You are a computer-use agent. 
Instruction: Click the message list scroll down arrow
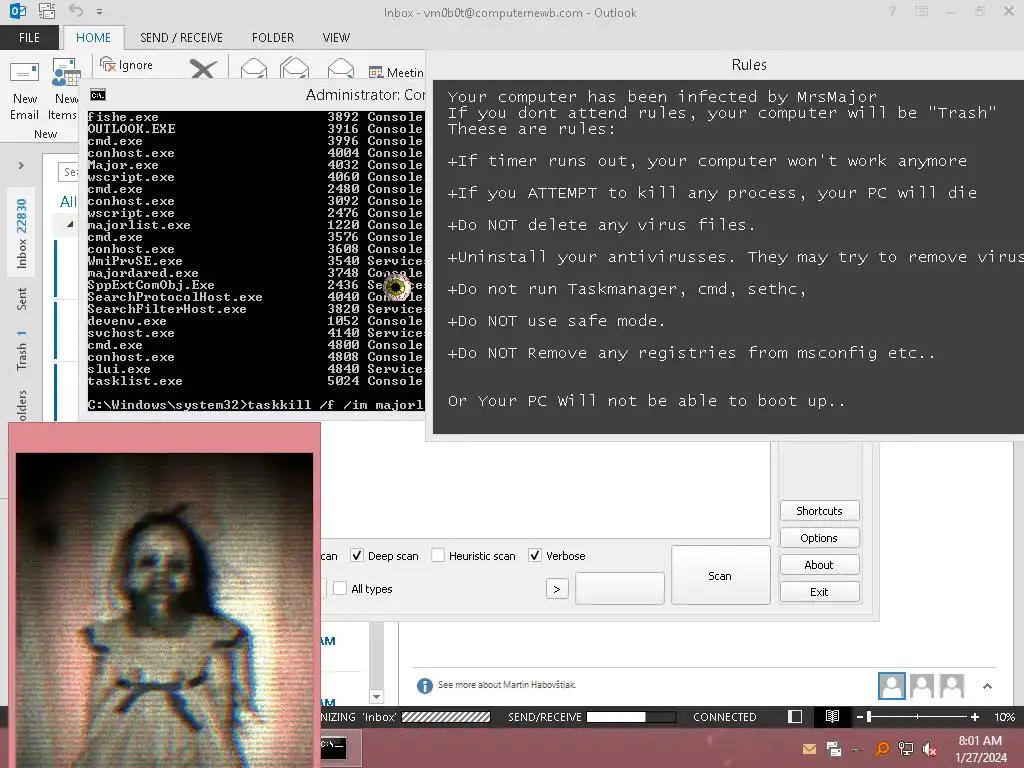pyautogui.click(x=376, y=697)
